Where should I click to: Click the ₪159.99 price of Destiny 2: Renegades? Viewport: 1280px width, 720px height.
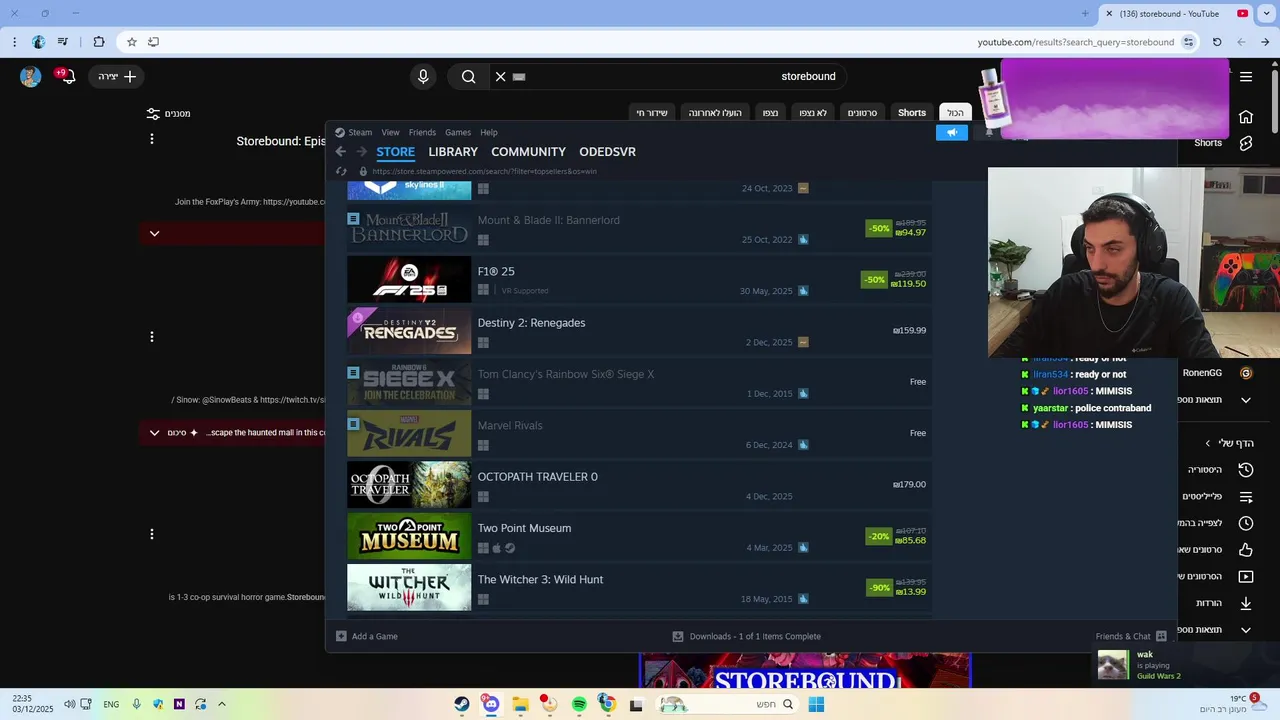[909, 331]
